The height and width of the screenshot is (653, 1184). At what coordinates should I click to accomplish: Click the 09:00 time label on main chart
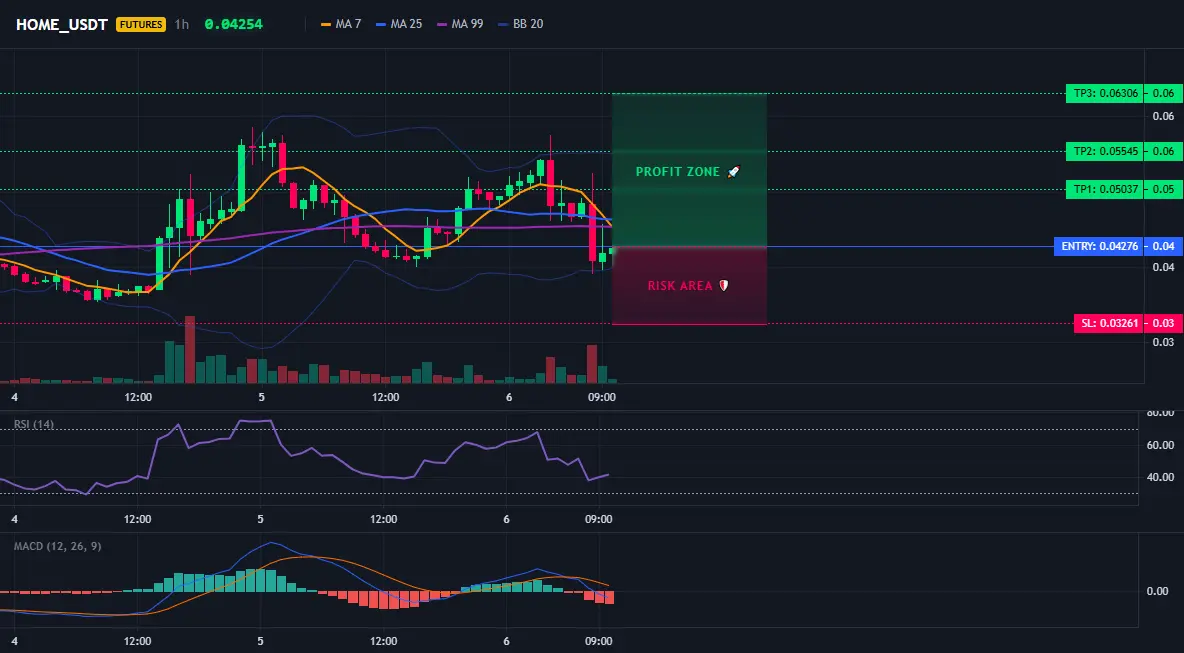click(601, 397)
